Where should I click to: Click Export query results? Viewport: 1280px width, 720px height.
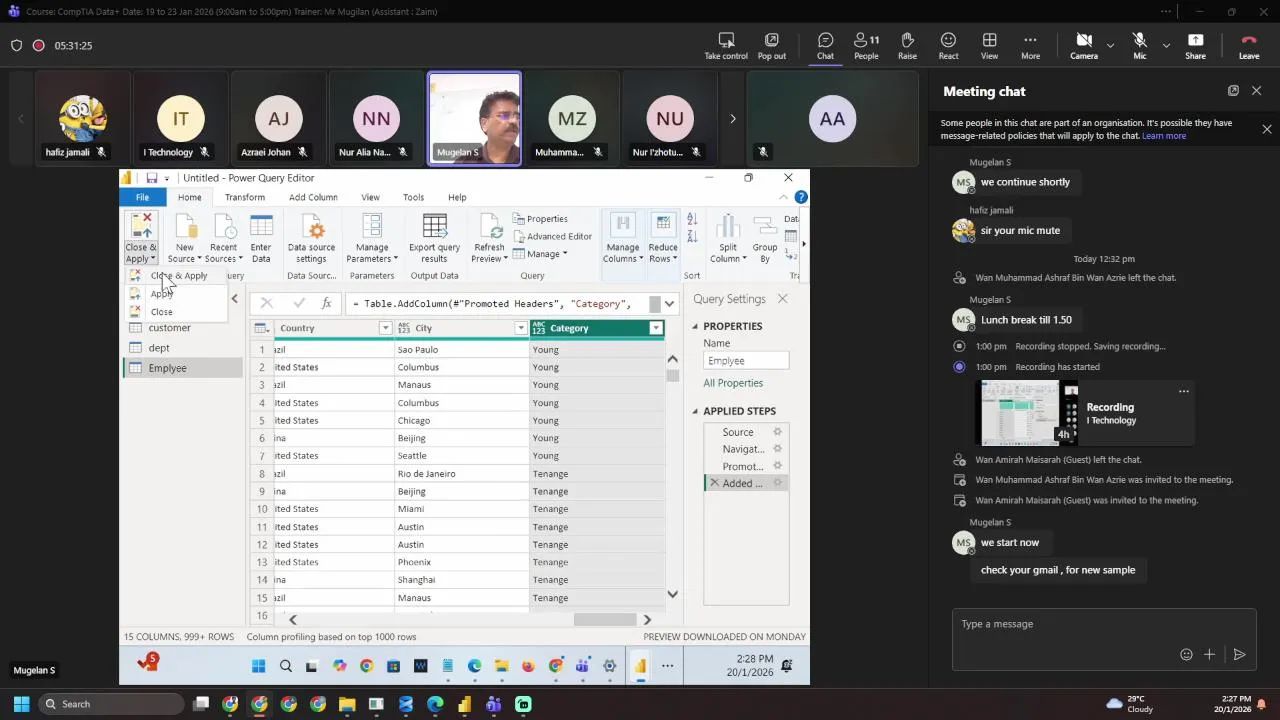click(434, 238)
